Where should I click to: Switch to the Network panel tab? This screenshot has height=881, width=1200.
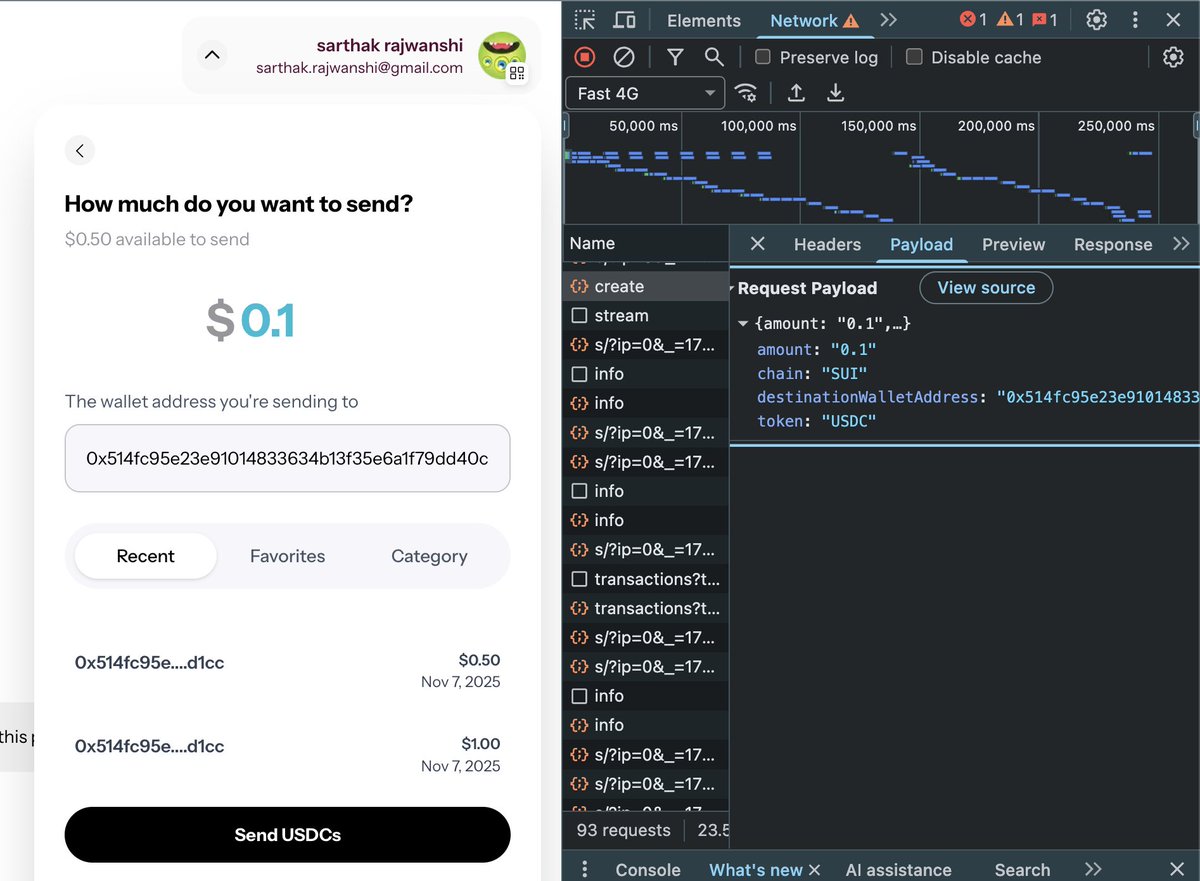(x=814, y=20)
